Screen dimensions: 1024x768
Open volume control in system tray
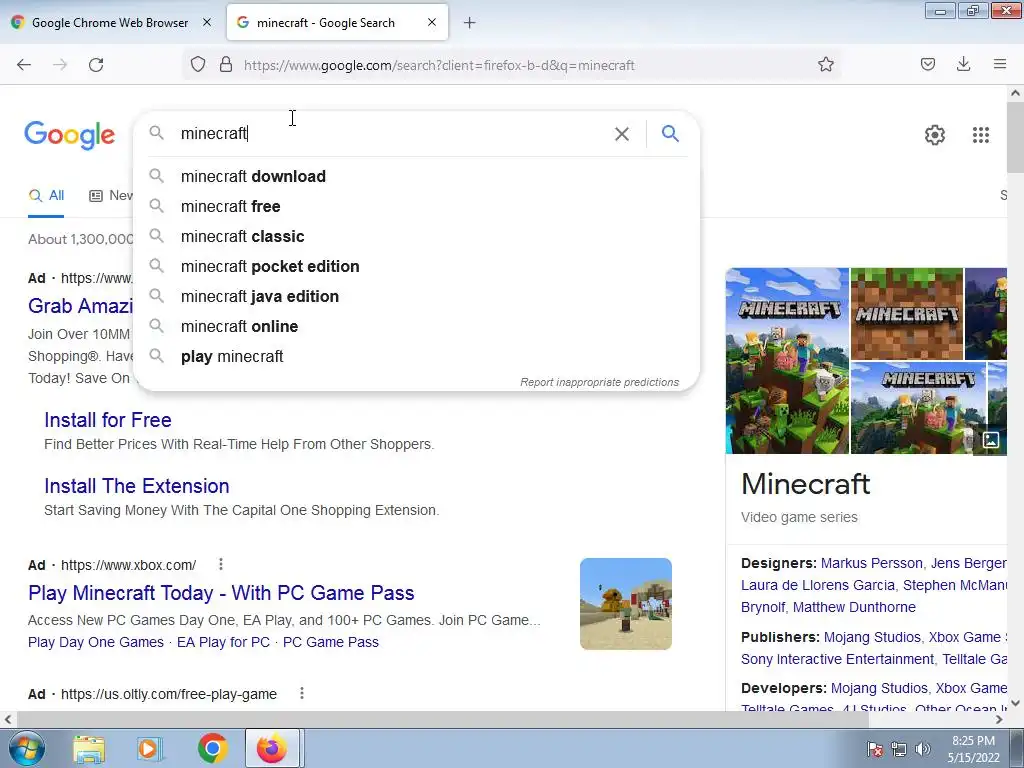[x=923, y=749]
